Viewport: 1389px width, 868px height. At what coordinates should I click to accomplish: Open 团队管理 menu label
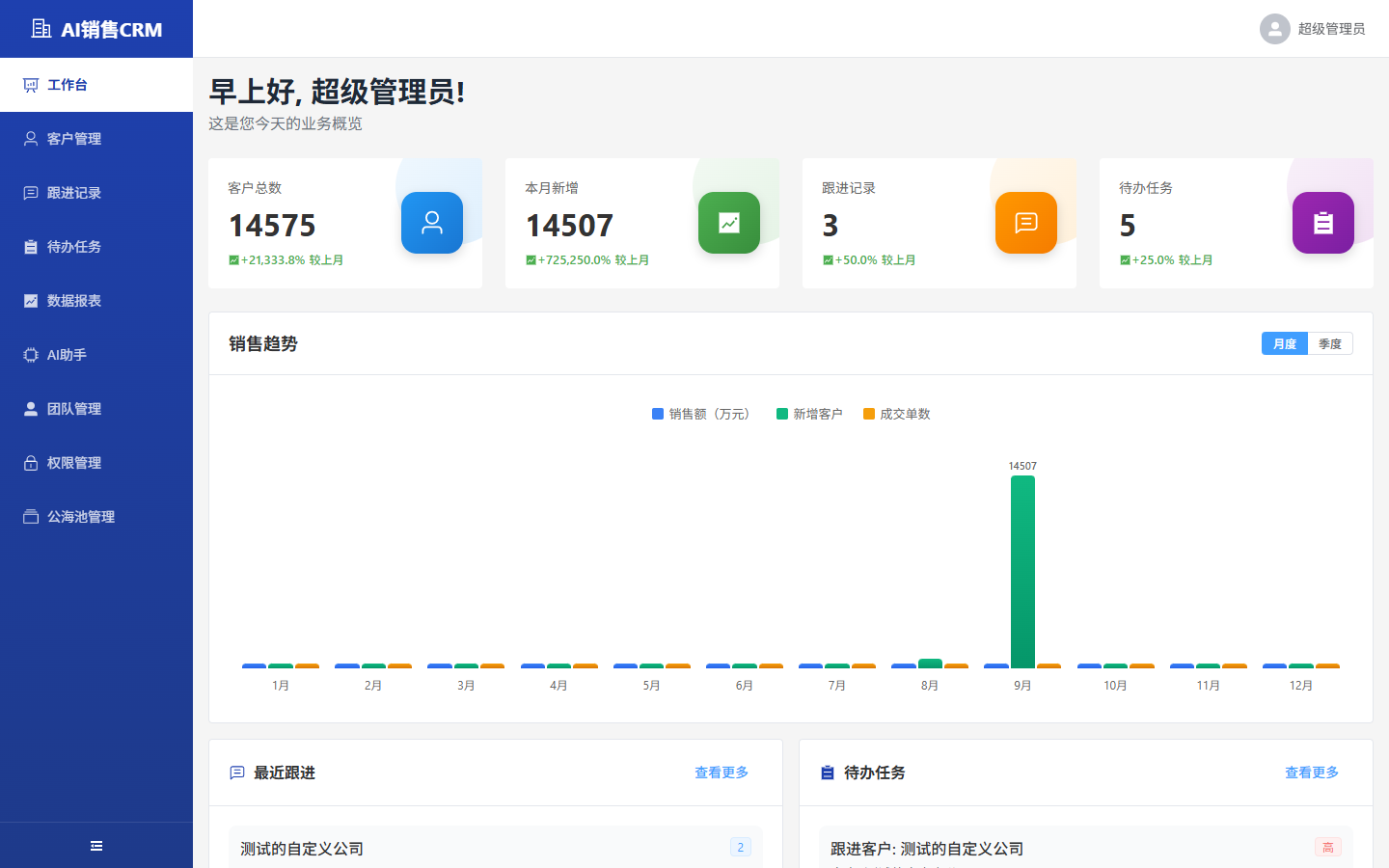coord(74,409)
